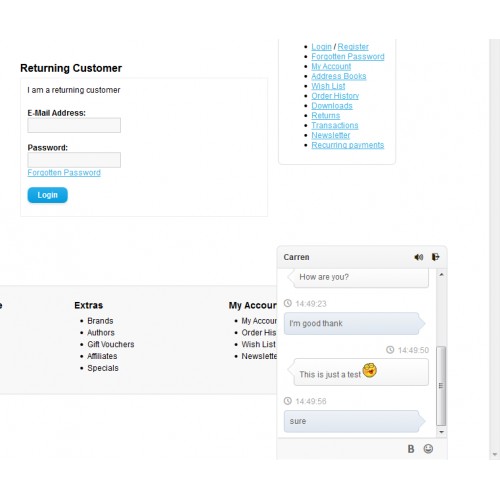Open the Register link in sidebar
The image size is (500, 500).
tap(353, 47)
